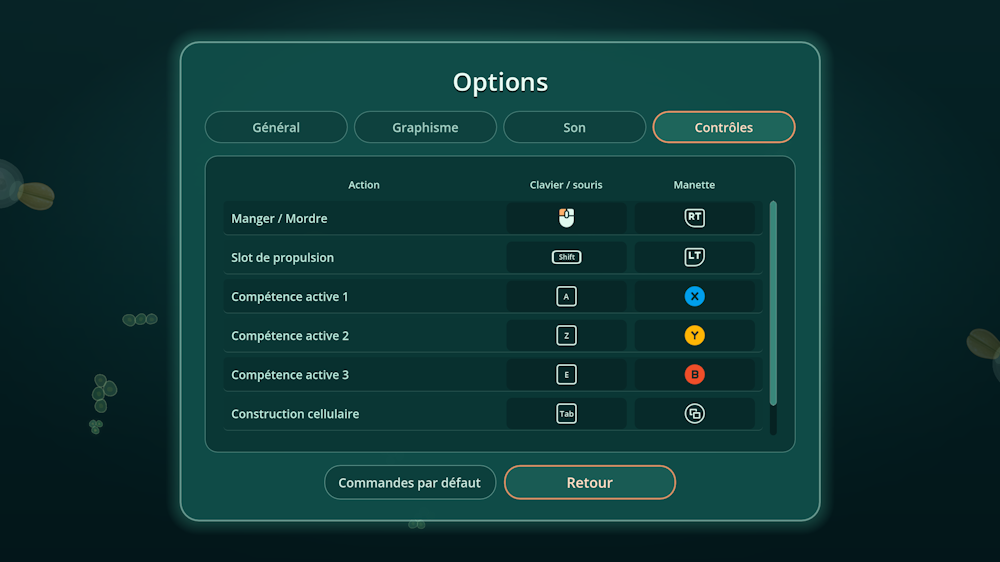Go to the Son tab
Viewport: 1000px width, 562px height.
(575, 127)
